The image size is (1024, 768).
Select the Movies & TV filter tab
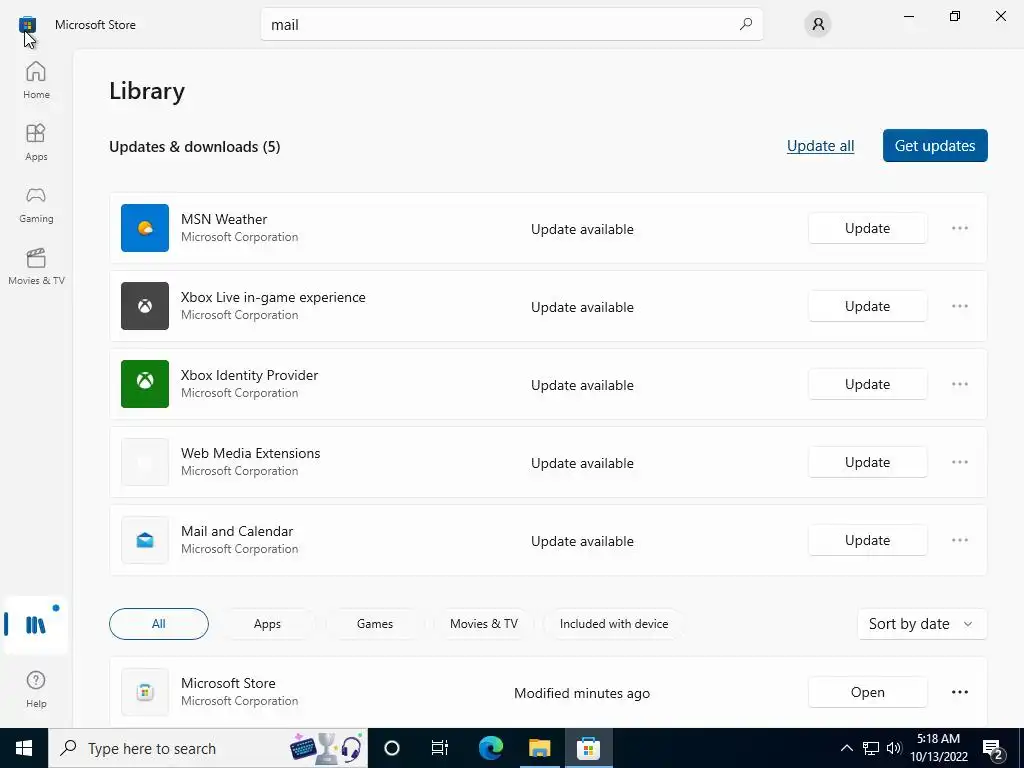(x=484, y=624)
